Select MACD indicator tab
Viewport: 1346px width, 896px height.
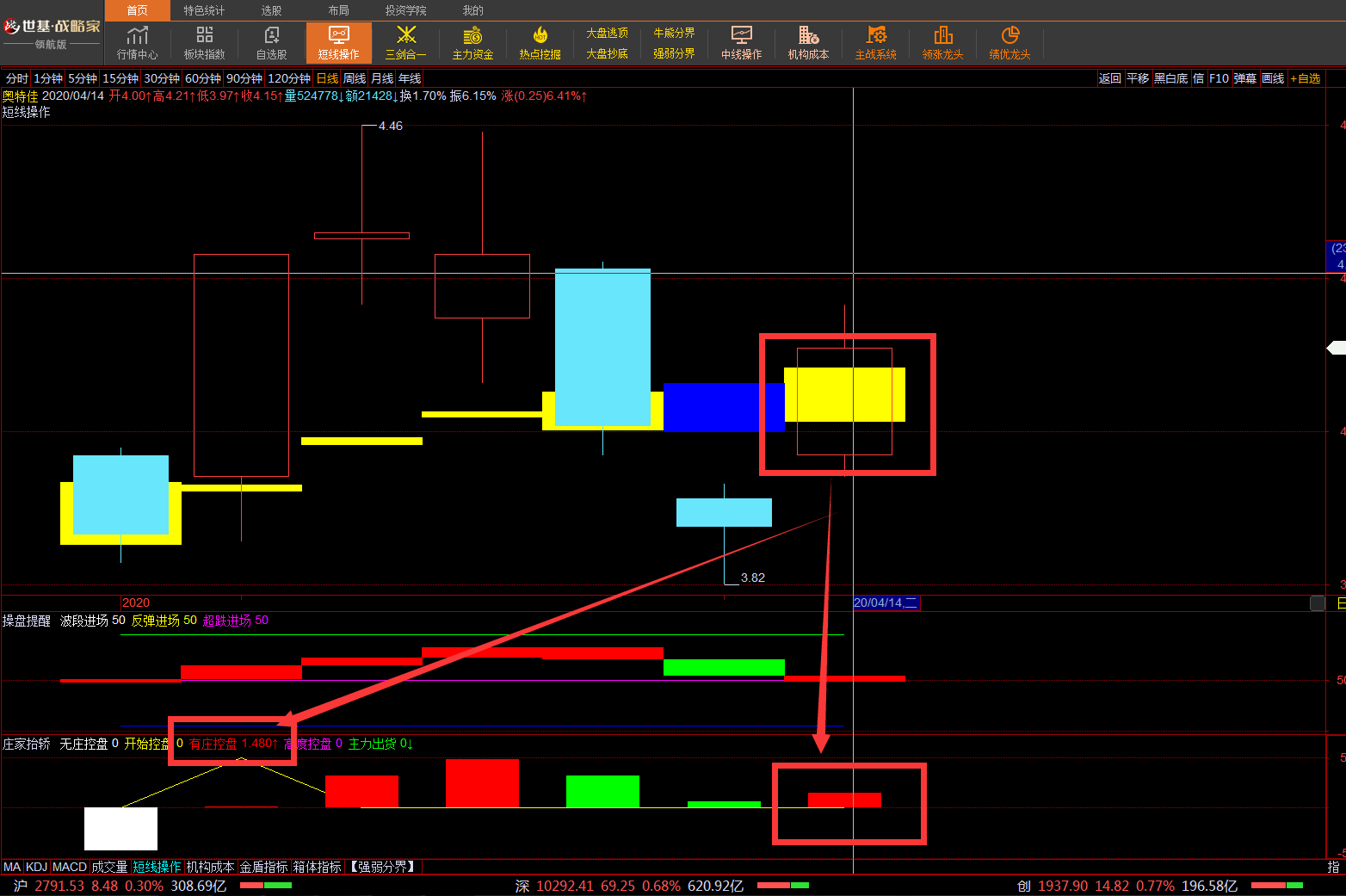coord(70,867)
